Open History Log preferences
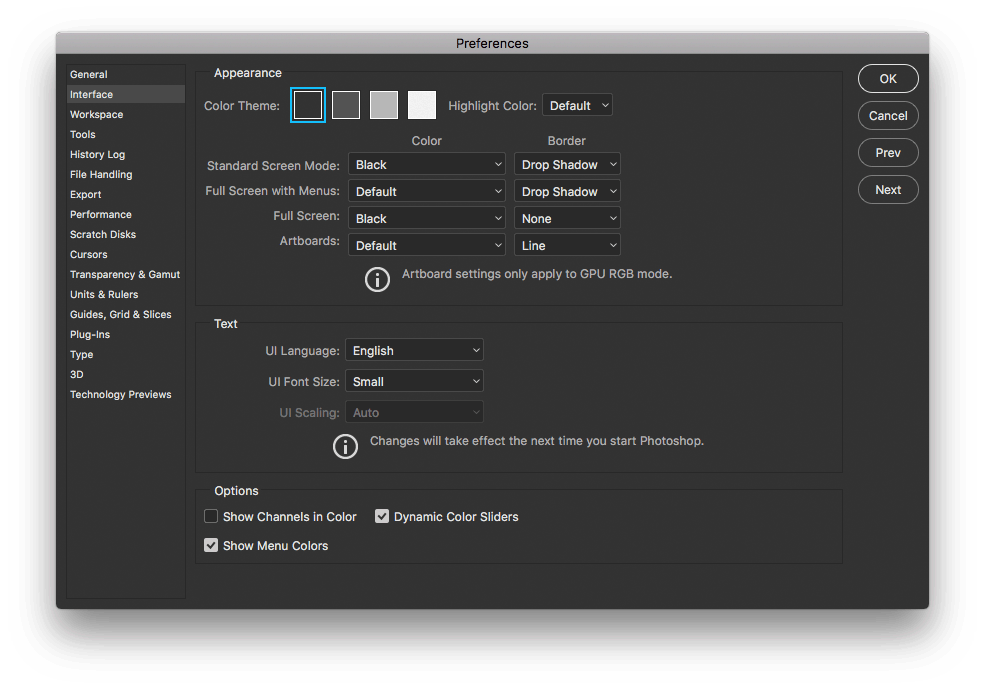The width and height of the screenshot is (985, 689). [x=126, y=155]
